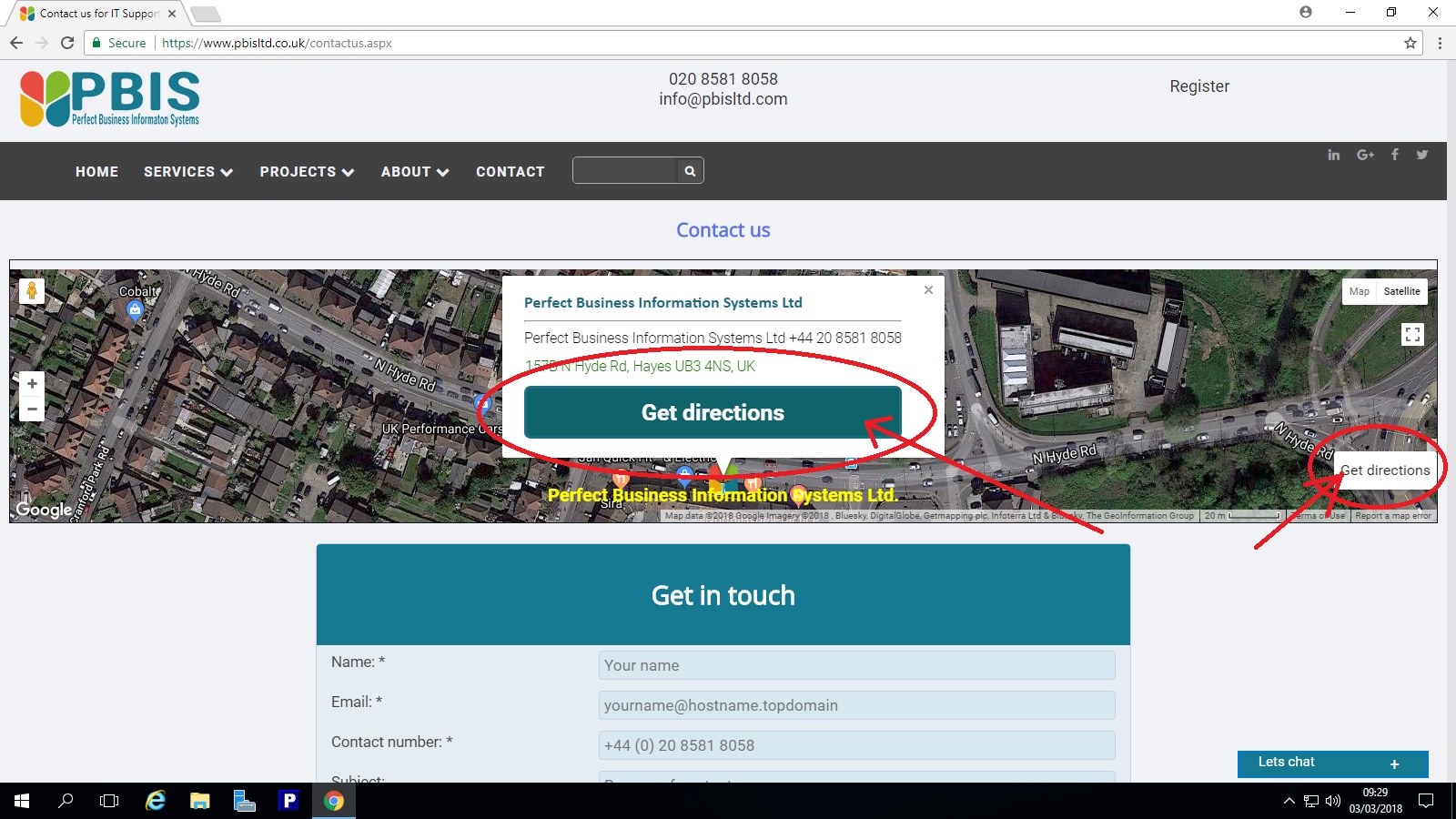Toggle fullscreen map view
Viewport: 1456px width, 819px height.
click(1412, 334)
